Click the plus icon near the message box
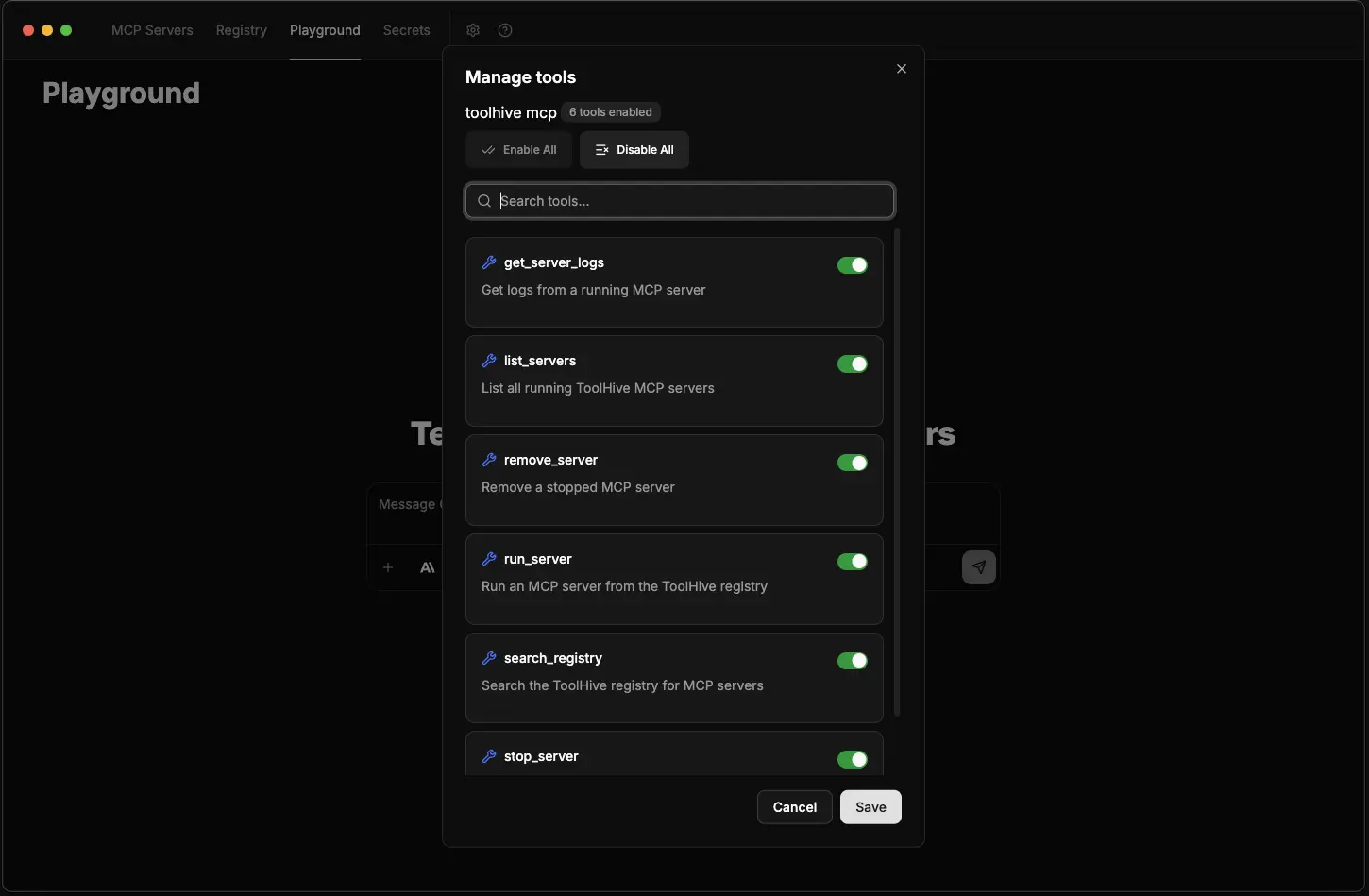The width and height of the screenshot is (1369, 896). tap(387, 566)
